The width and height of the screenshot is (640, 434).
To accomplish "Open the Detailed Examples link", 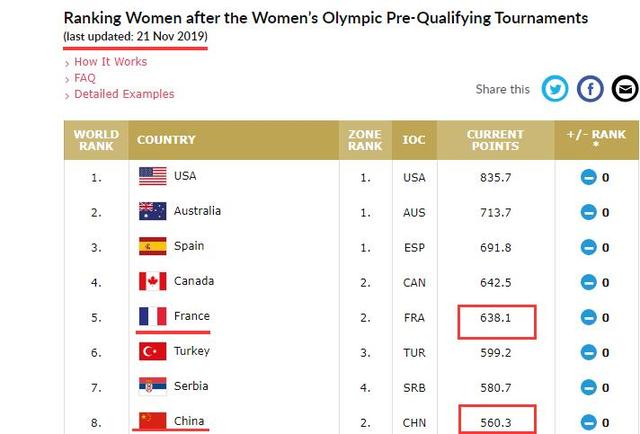I will tap(124, 94).
